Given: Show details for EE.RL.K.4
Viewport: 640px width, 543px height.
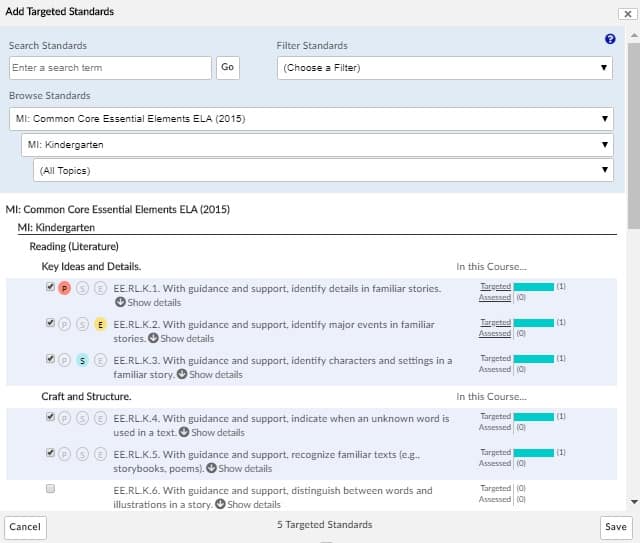Looking at the screenshot, I should [212, 432].
